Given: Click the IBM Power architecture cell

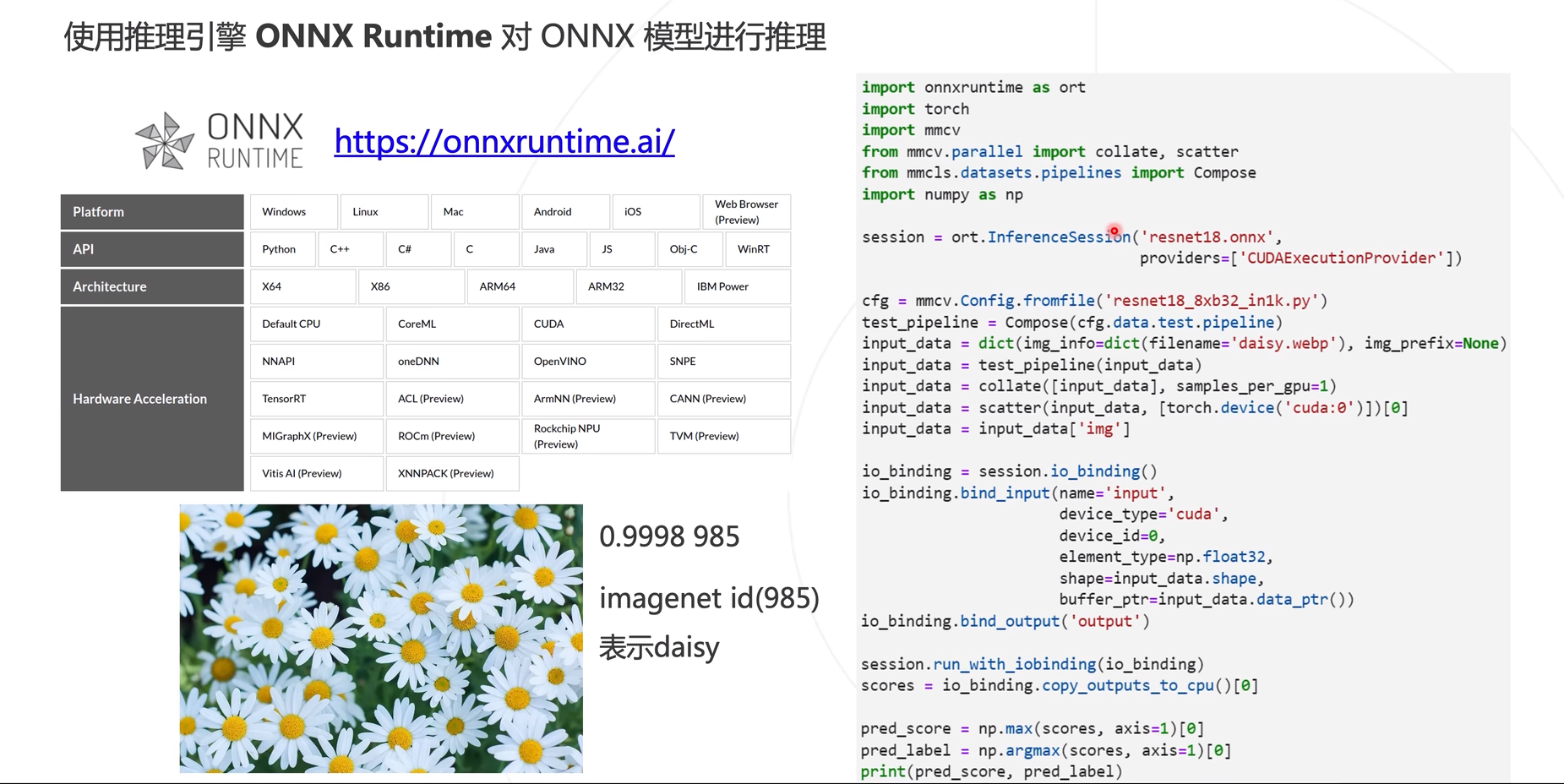Looking at the screenshot, I should pyautogui.click(x=738, y=286).
